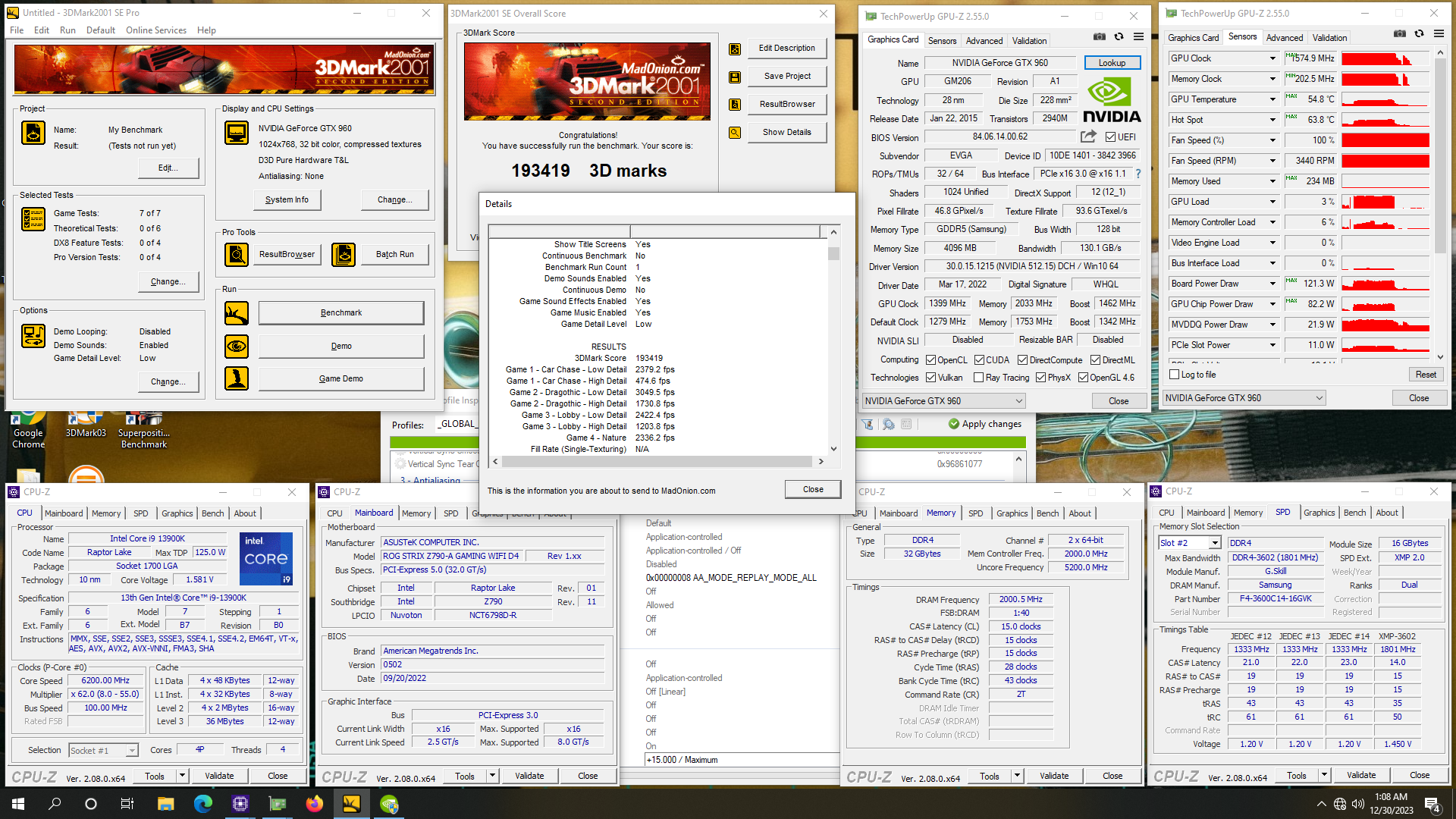Click the Details list vertical scrollbar thumb

tap(833, 253)
